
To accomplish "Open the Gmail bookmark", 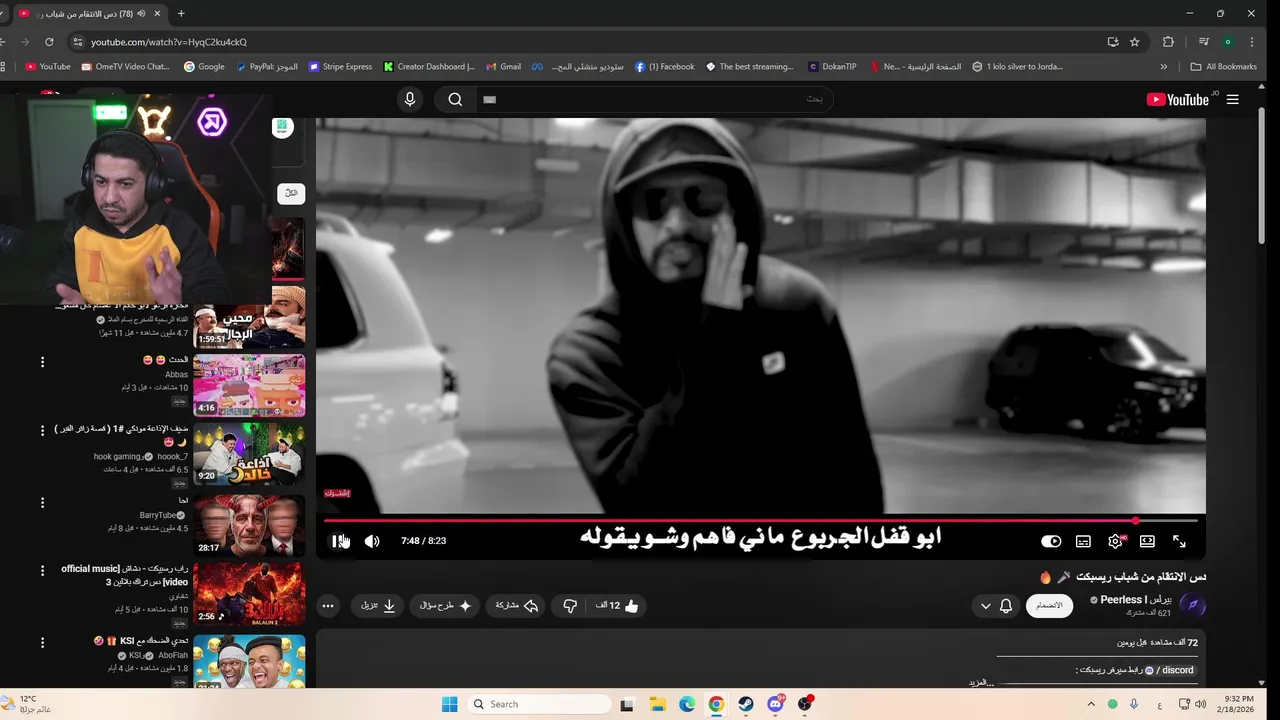I will pos(503,67).
